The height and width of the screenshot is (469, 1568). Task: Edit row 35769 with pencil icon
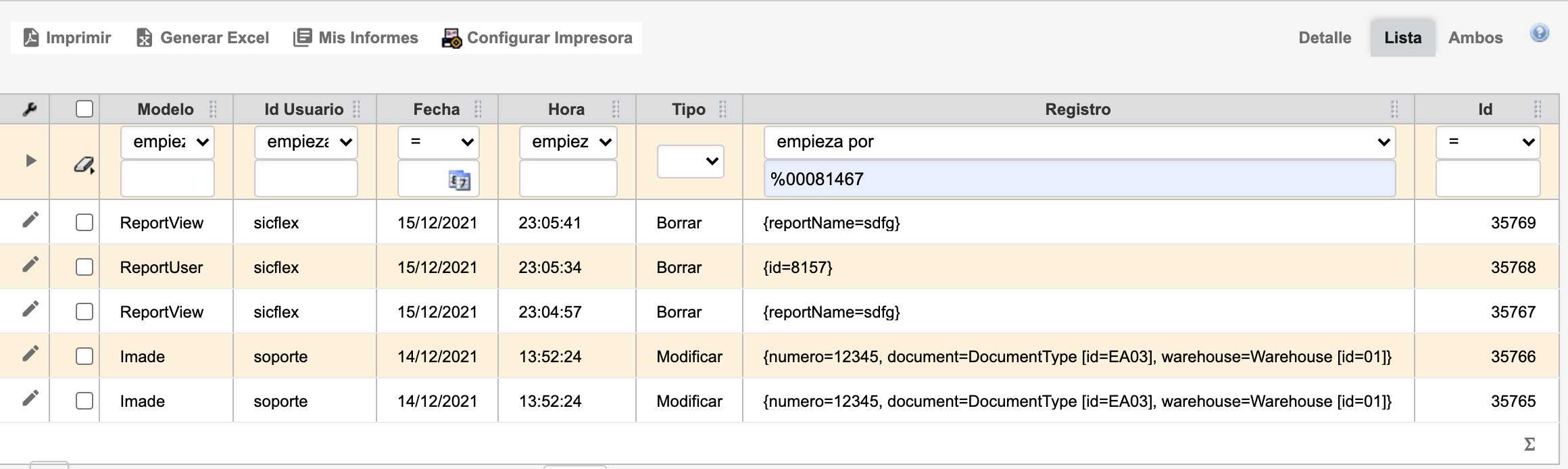click(x=30, y=220)
